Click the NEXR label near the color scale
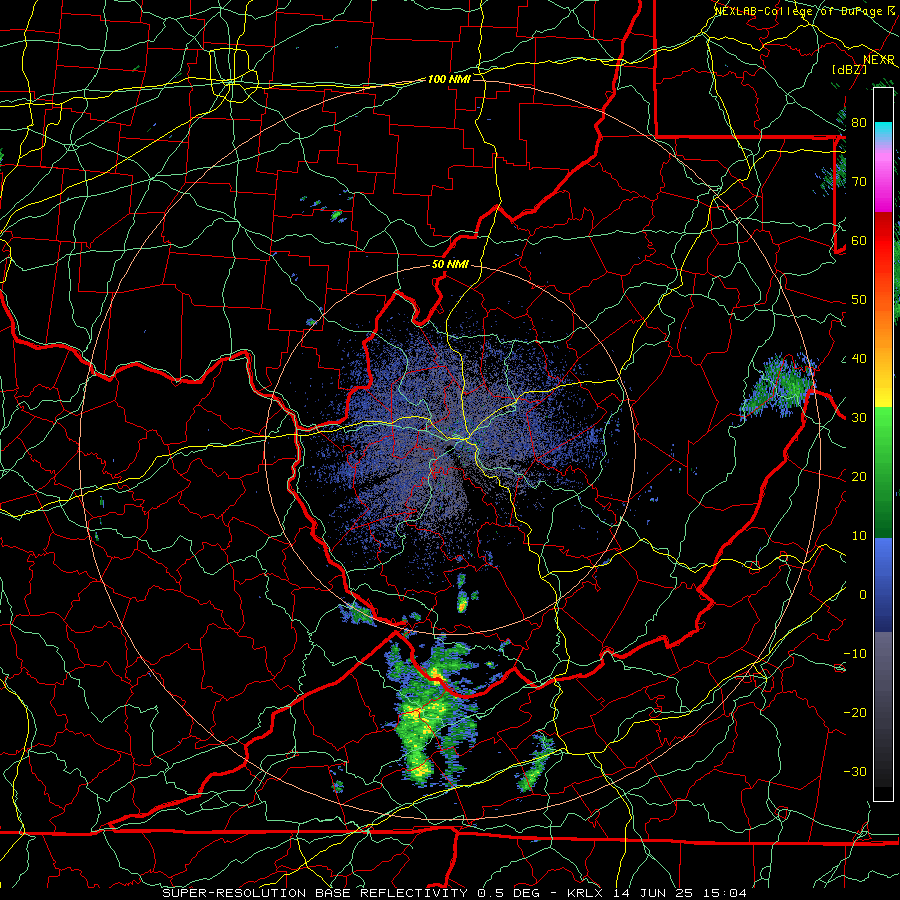 [879, 60]
